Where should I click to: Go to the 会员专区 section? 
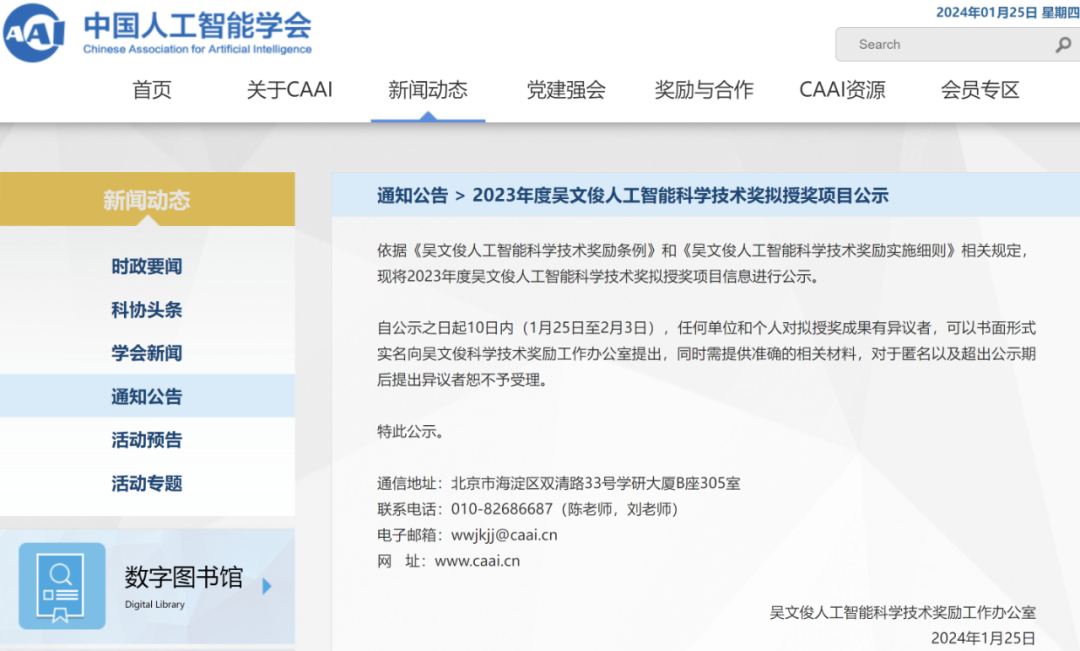(x=980, y=90)
